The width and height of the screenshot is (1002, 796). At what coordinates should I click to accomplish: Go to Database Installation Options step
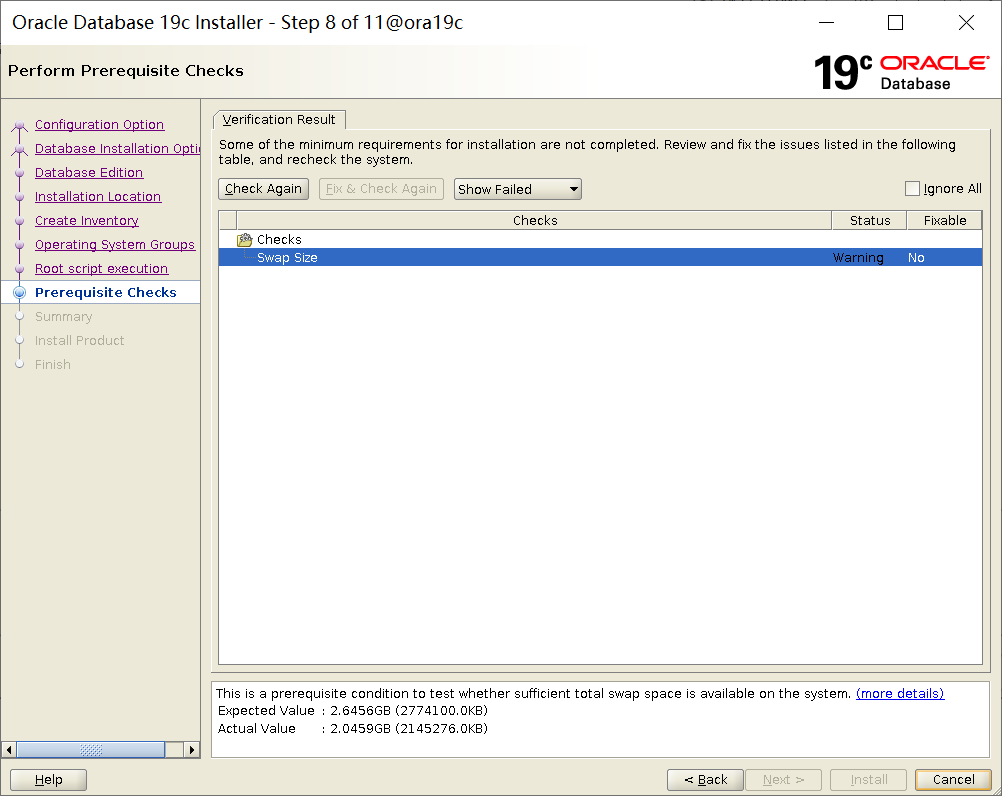click(118, 148)
